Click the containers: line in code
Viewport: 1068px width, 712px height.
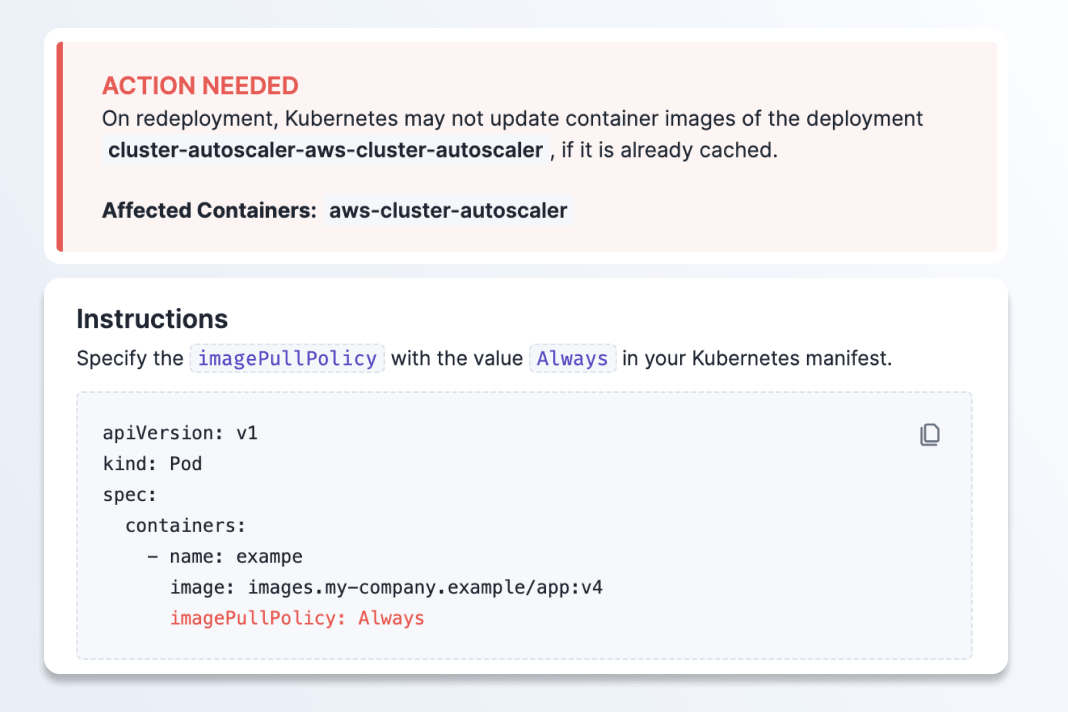[x=185, y=525]
